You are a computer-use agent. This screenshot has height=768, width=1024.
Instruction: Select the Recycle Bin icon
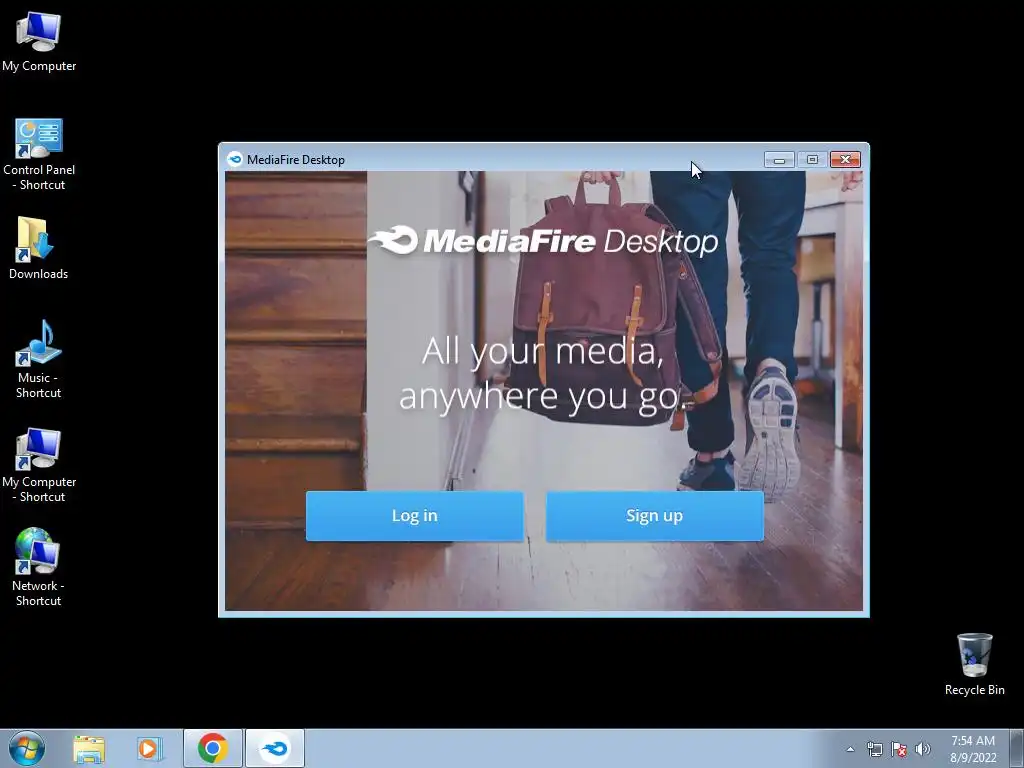click(974, 664)
